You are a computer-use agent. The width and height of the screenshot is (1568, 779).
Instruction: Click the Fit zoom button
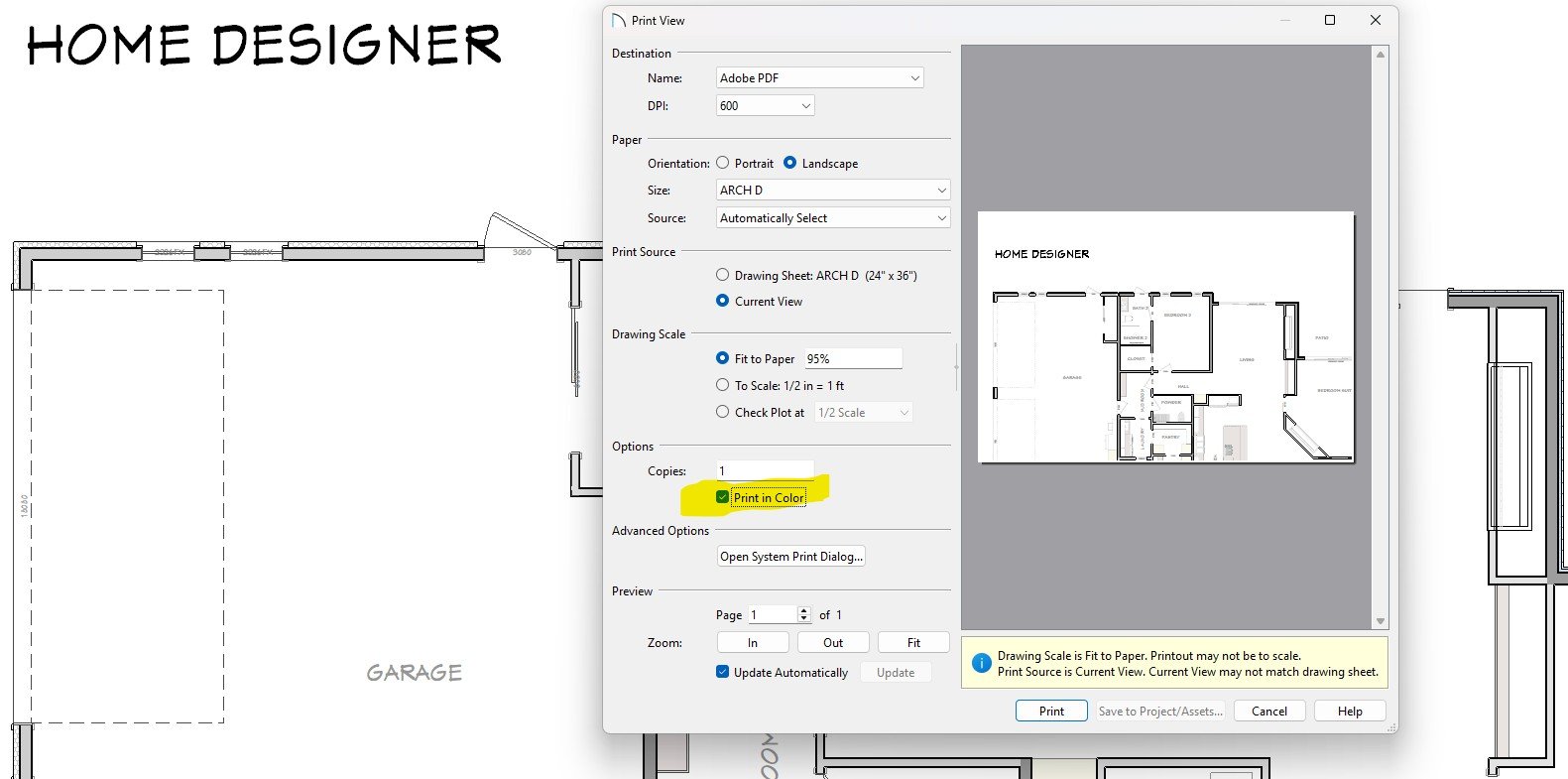pos(913,643)
